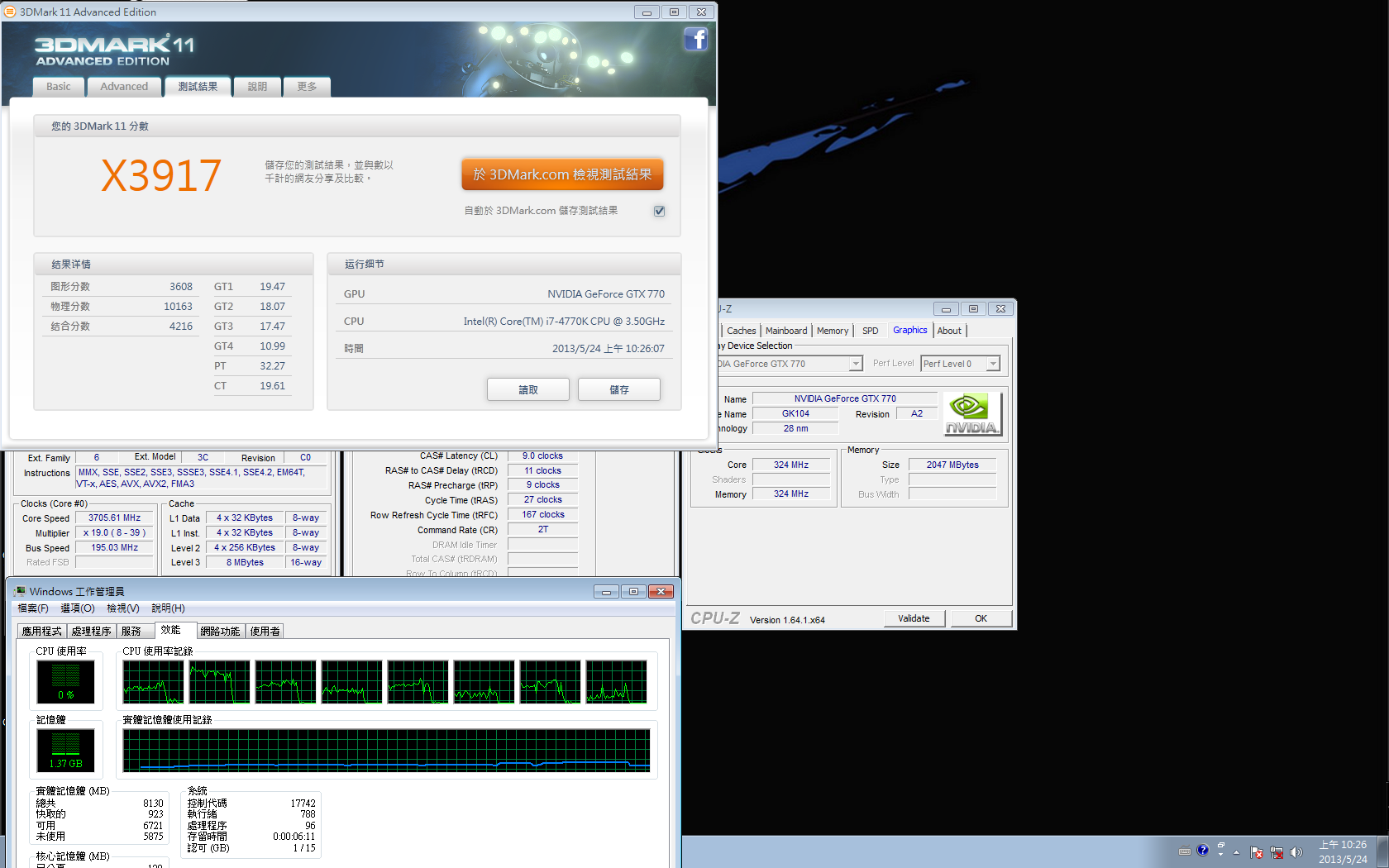Switch to 網路功能 tab in Task Manager
This screenshot has width=1389, height=868.
tap(220, 631)
